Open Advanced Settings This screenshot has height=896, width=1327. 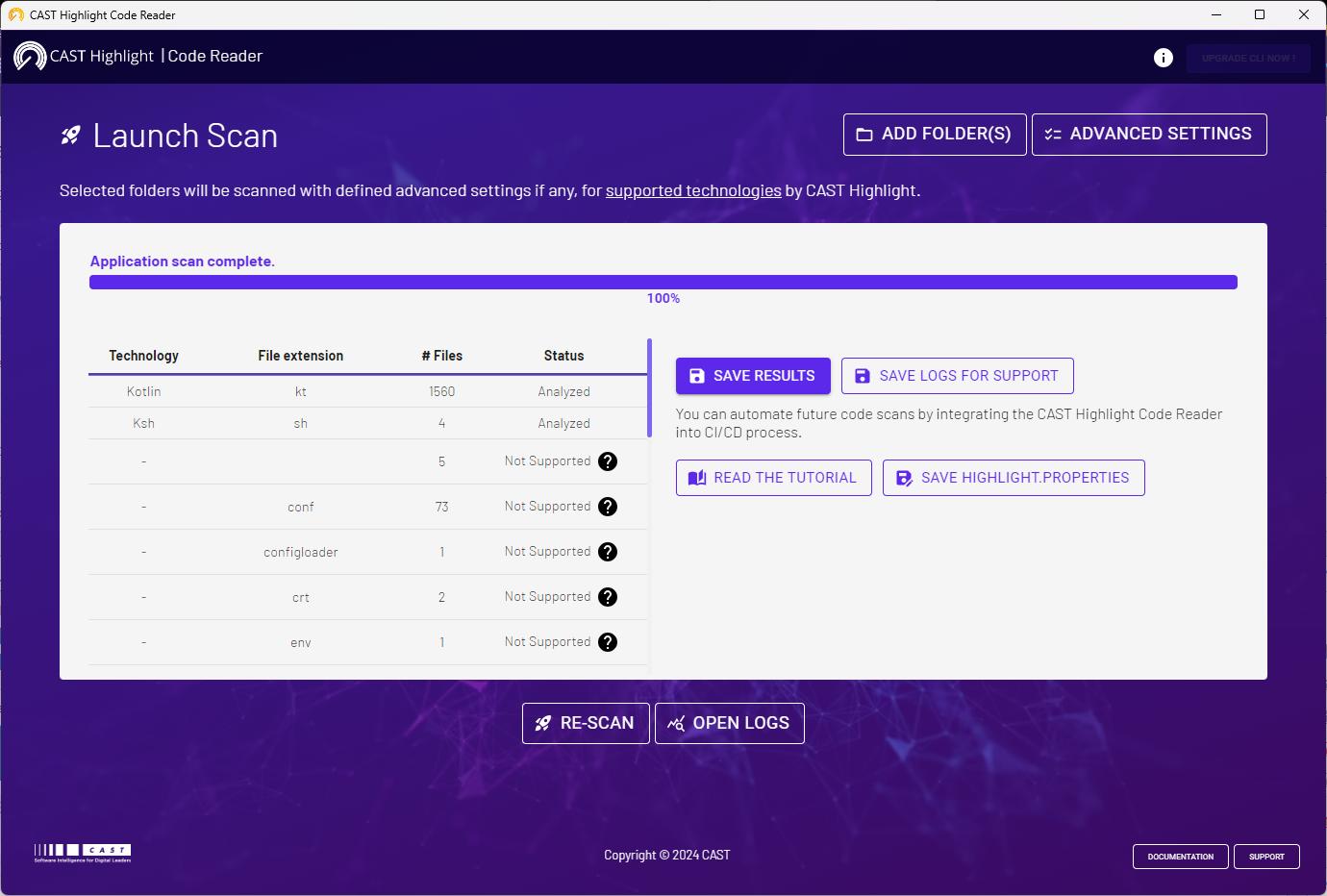tap(1148, 135)
